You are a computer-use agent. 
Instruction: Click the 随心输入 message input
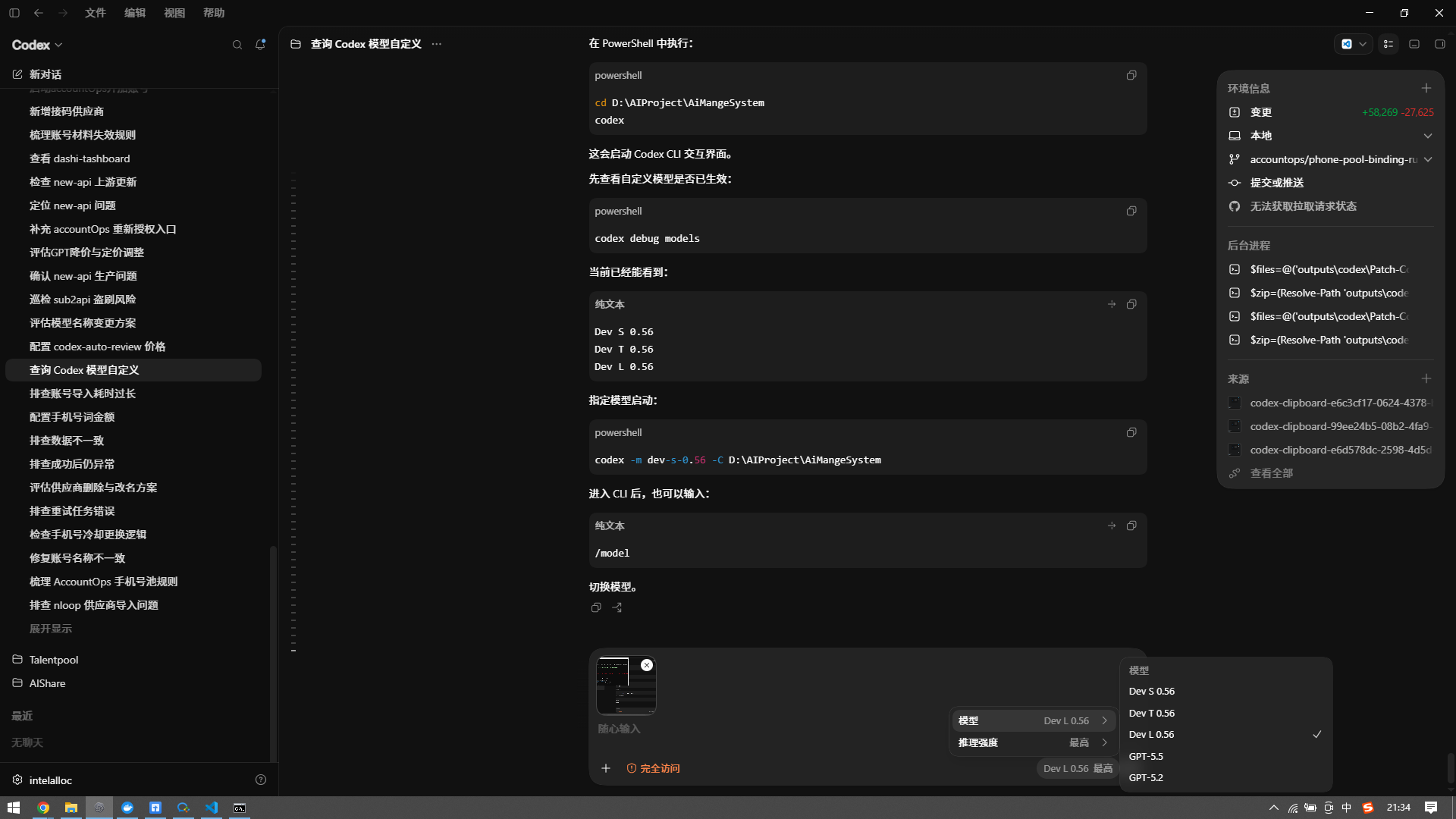click(x=766, y=729)
